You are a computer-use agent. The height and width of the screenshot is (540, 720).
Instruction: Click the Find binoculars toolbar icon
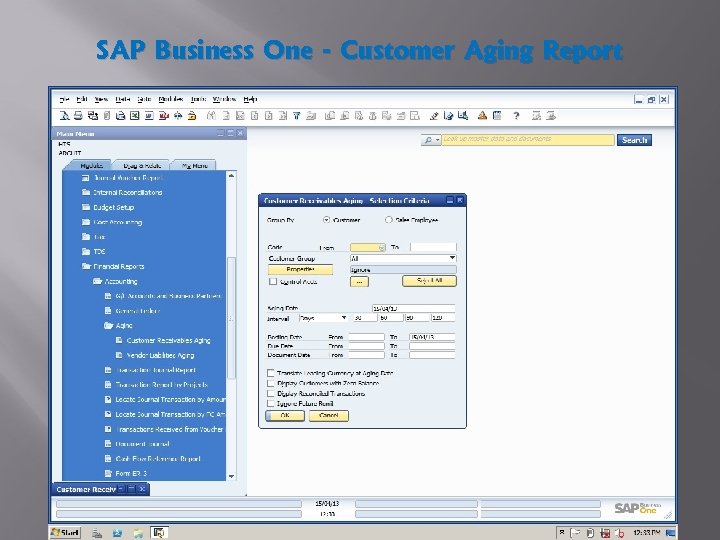point(211,116)
